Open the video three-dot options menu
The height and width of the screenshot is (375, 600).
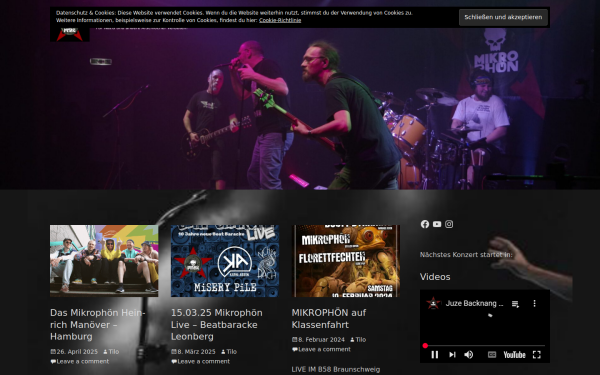click(535, 303)
